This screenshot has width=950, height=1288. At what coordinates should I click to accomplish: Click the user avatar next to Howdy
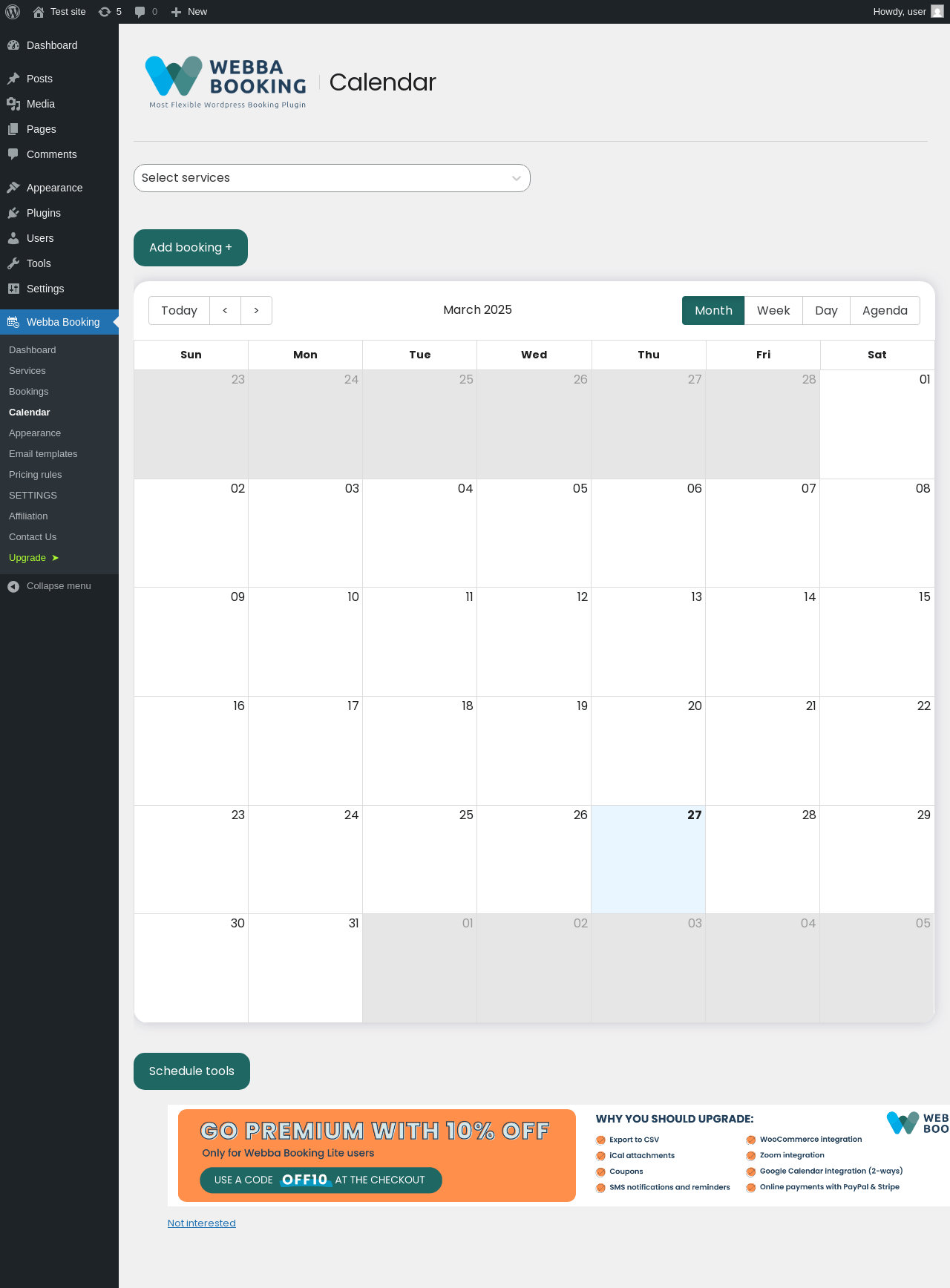pos(937,12)
